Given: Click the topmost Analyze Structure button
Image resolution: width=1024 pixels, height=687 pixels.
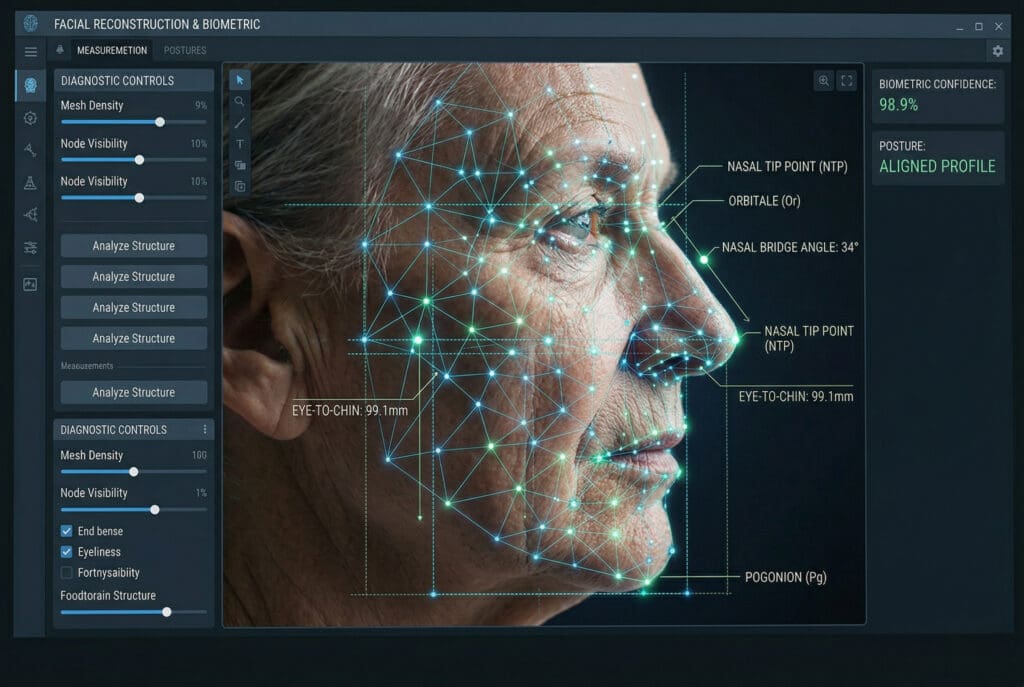Looking at the screenshot, I should 134,246.
